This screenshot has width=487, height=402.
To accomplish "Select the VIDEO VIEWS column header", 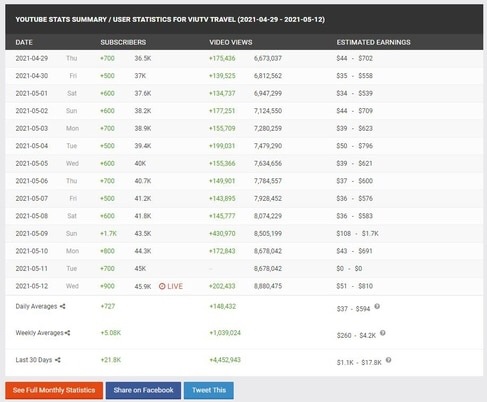I will click(x=231, y=42).
